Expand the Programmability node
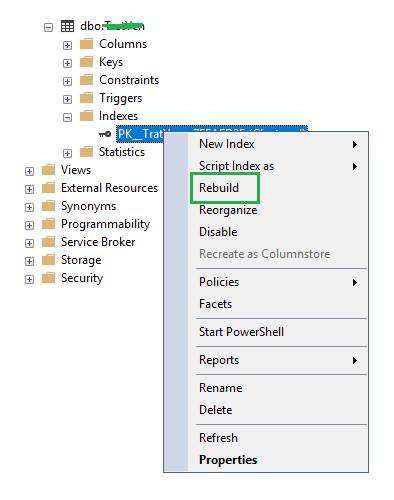 (x=29, y=225)
